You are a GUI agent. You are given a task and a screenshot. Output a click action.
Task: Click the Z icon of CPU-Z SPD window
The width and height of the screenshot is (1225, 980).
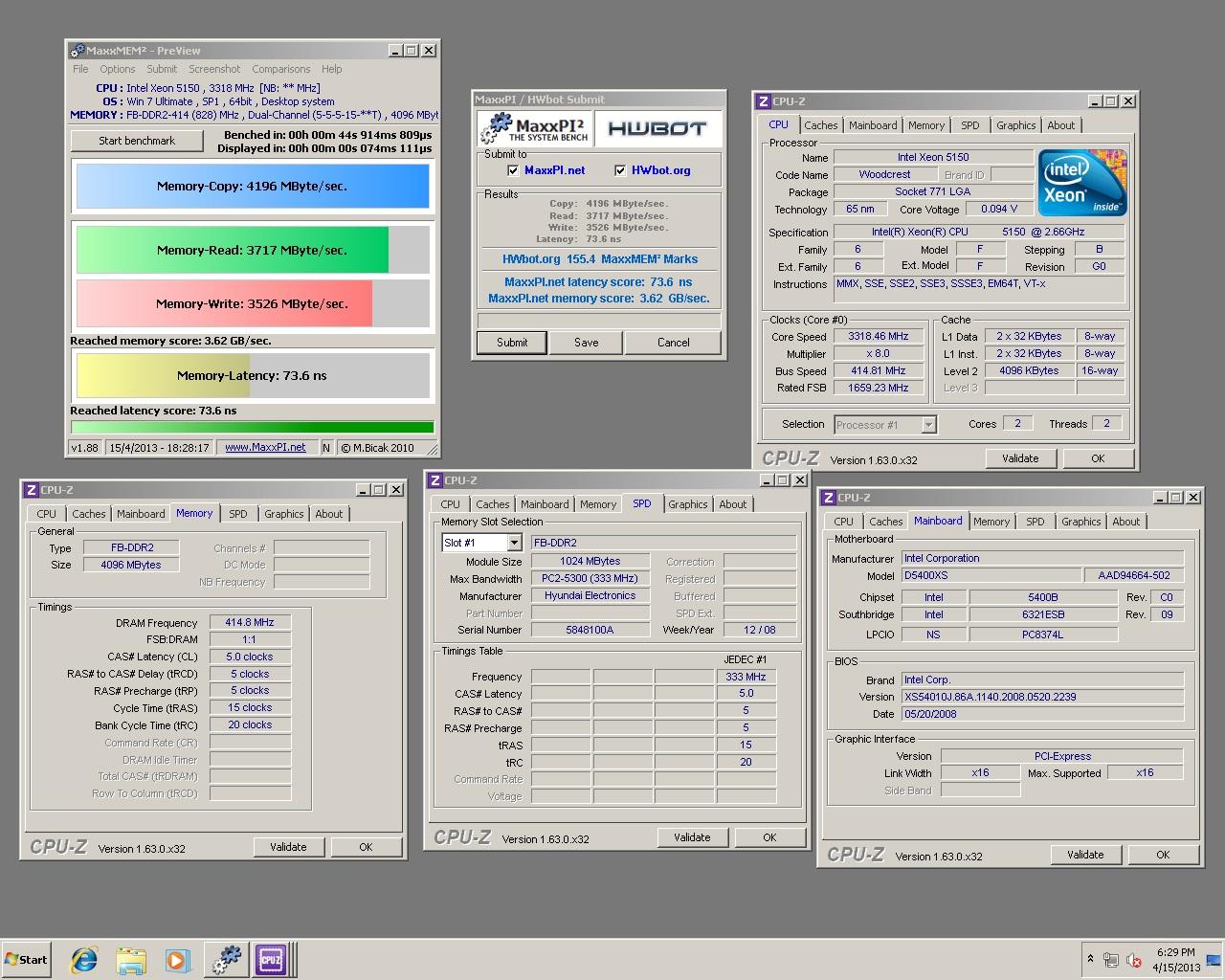[435, 480]
